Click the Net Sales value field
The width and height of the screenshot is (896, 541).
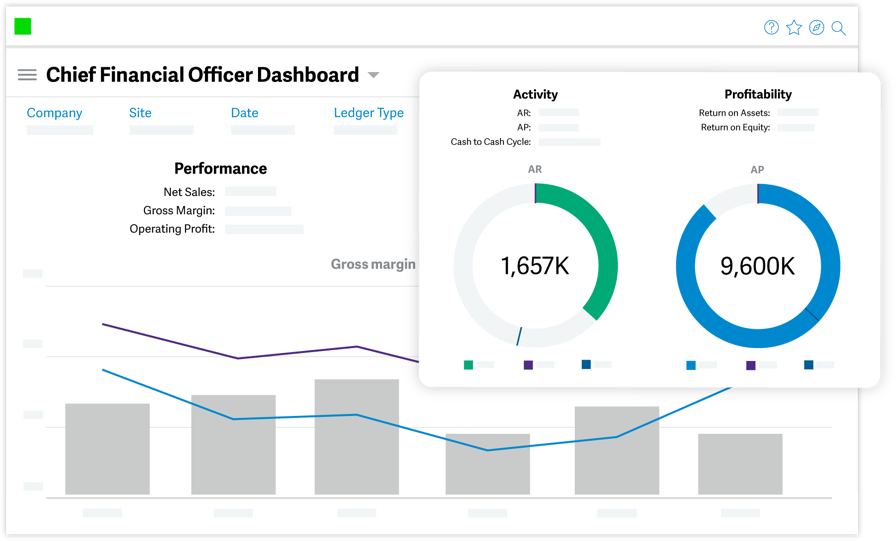point(250,191)
